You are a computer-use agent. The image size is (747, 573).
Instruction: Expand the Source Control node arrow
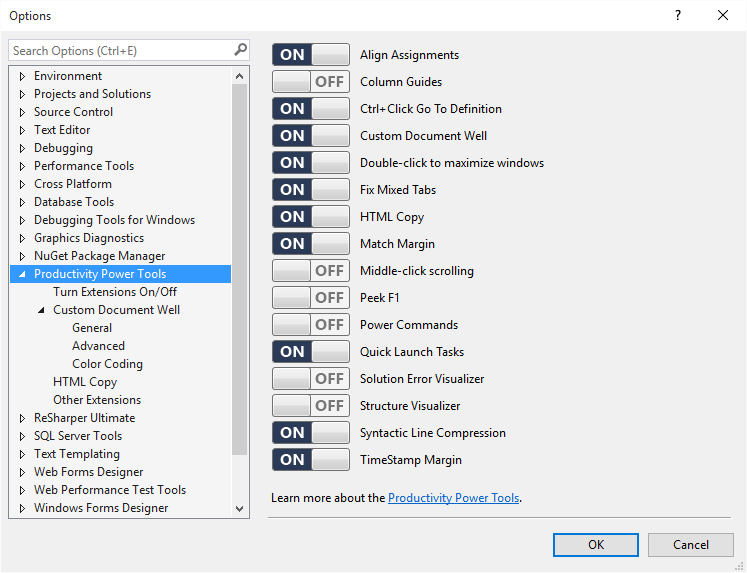(22, 112)
